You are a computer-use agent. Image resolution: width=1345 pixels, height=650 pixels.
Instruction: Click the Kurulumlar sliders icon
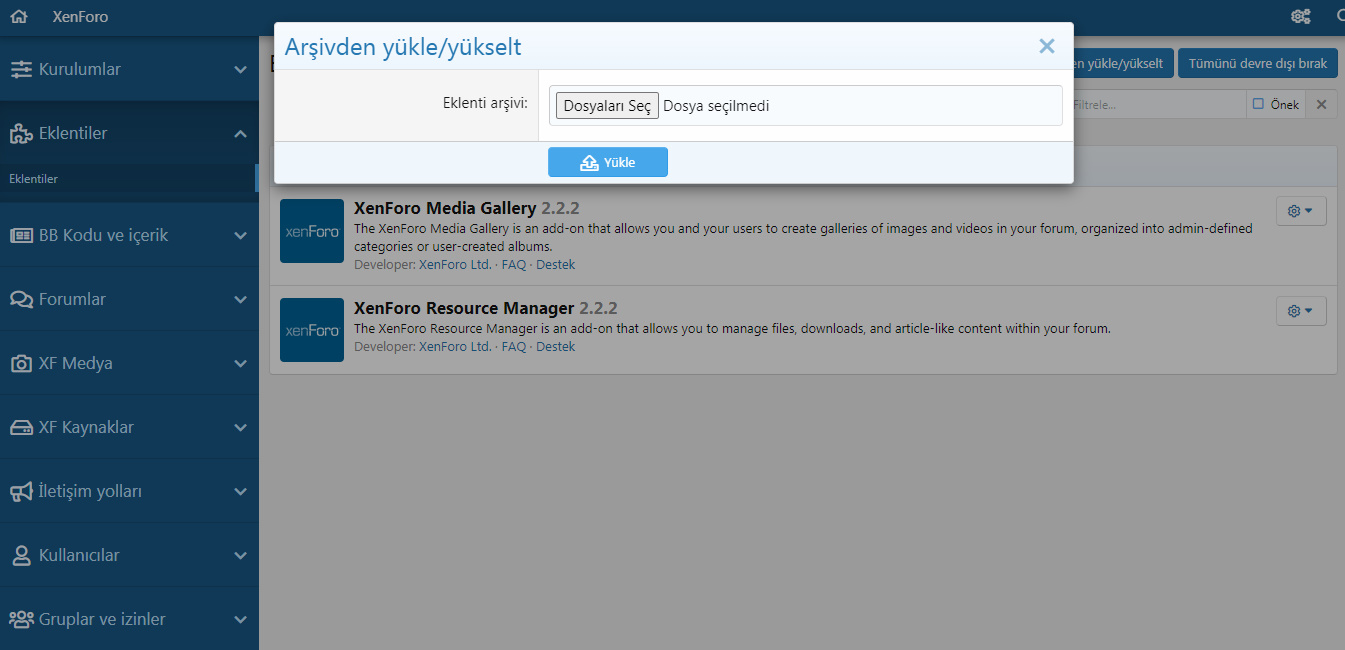click(21, 70)
